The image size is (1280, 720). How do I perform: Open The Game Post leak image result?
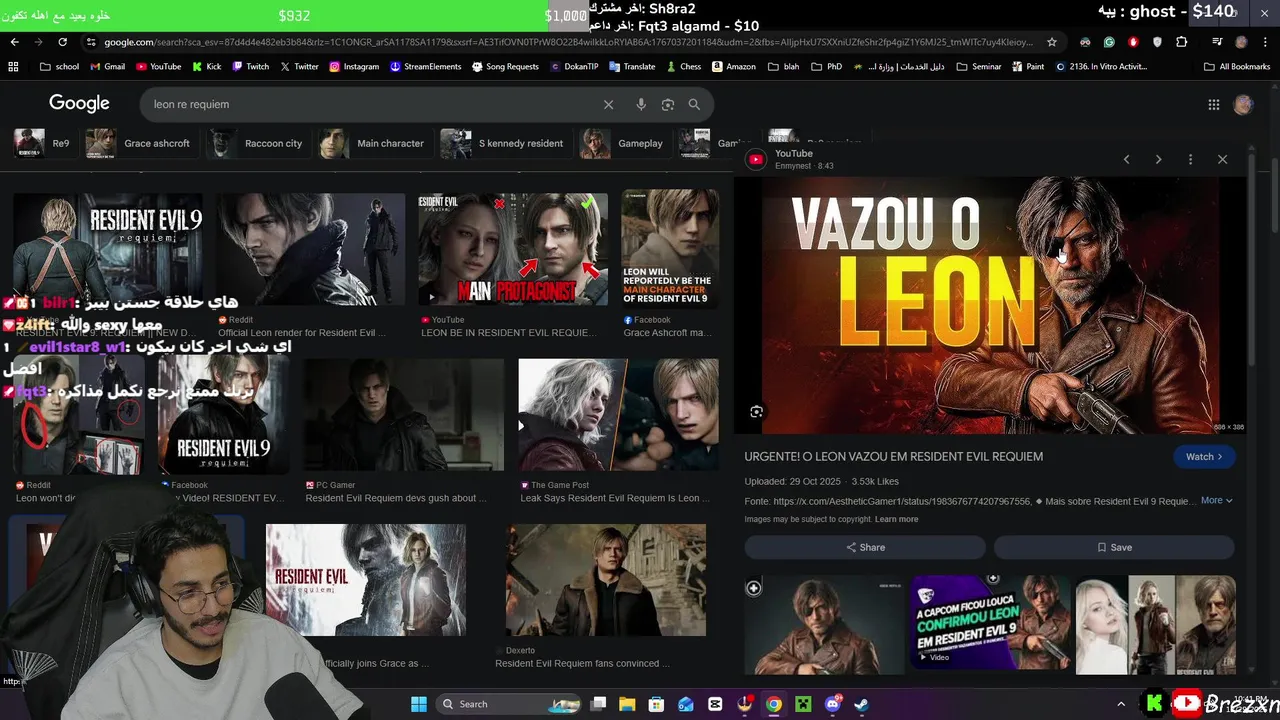tap(618, 415)
